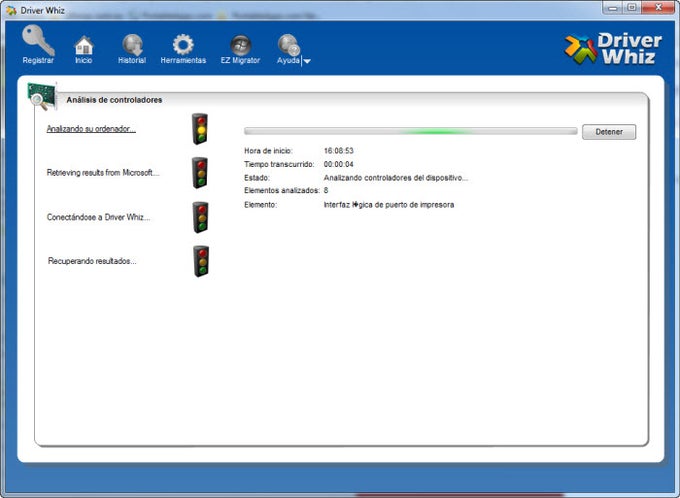Viewport: 680px width, 498px height.
Task: Click the 'Estado:' label
Action: (x=257, y=177)
